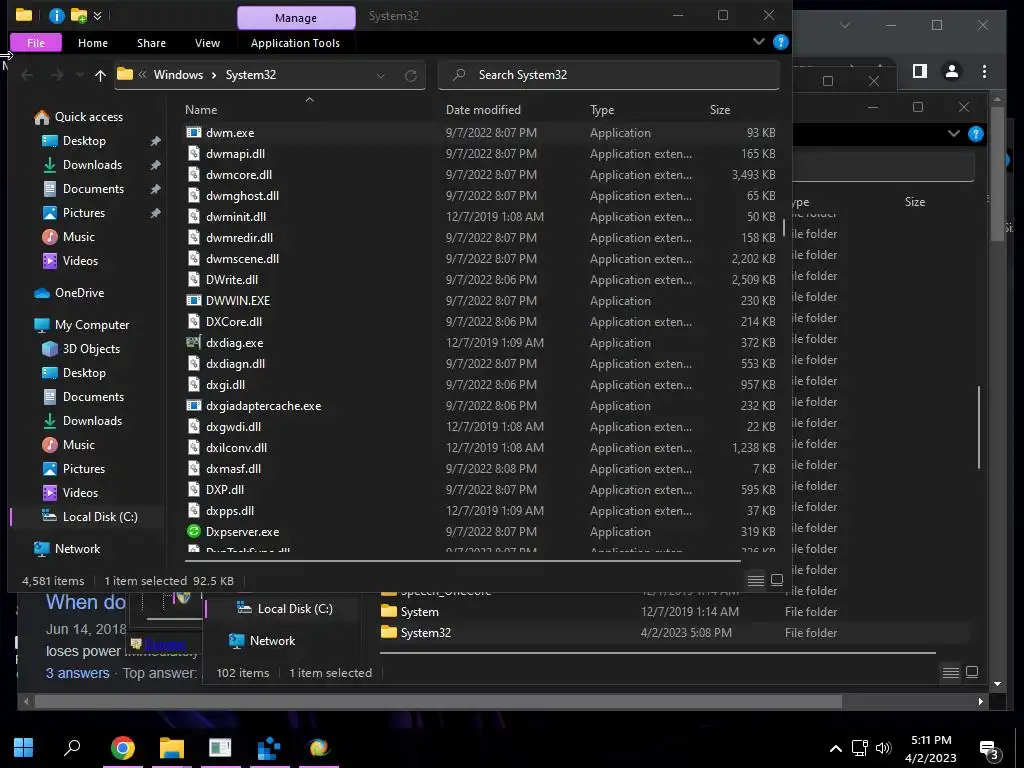Select the dxdiag.exe file

pyautogui.click(x=234, y=342)
